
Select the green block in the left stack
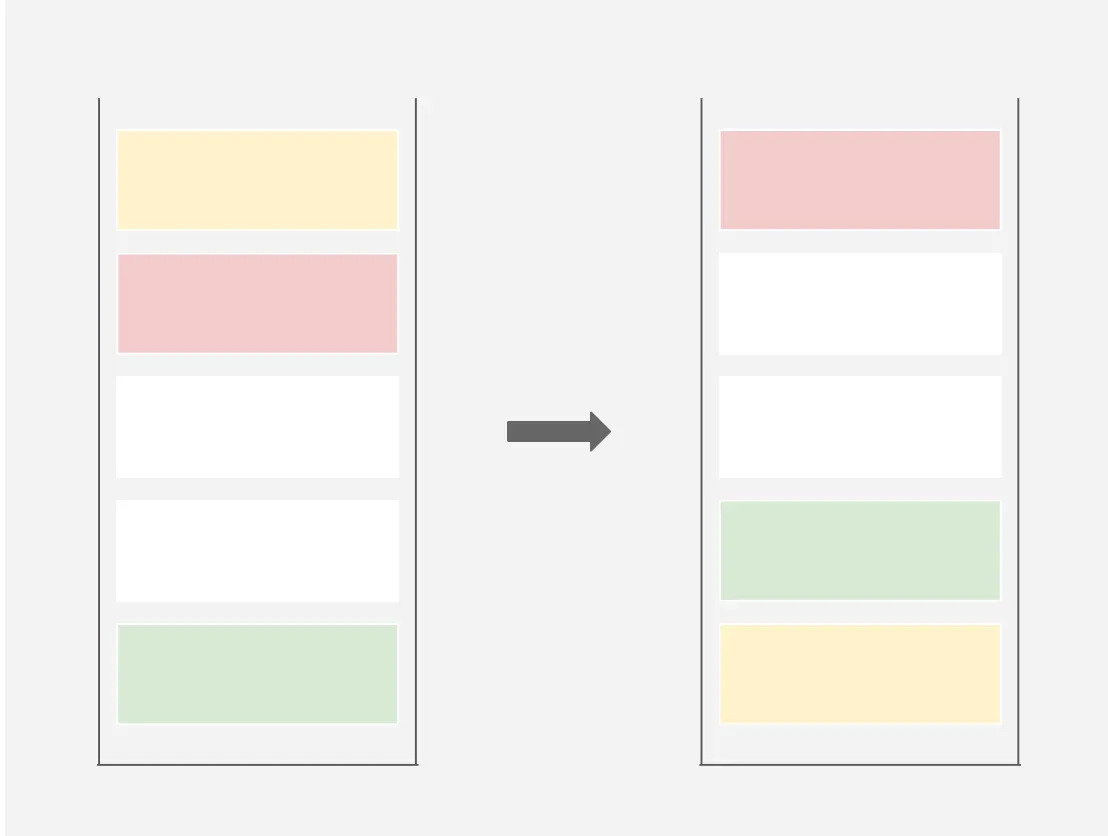(257, 673)
